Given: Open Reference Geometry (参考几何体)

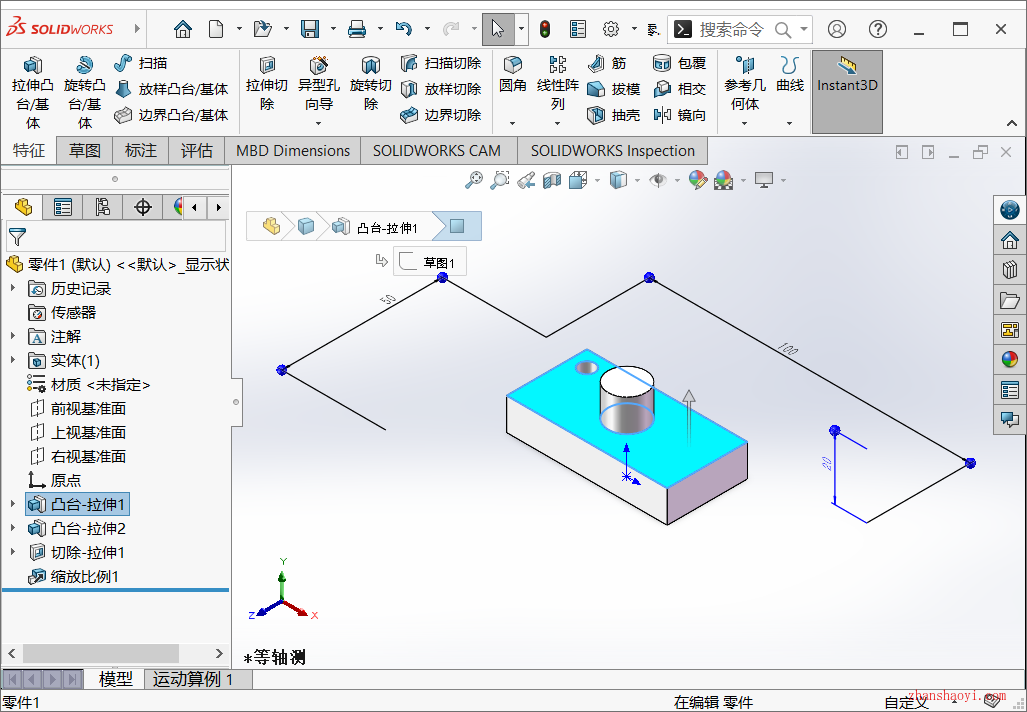Looking at the screenshot, I should [x=745, y=83].
